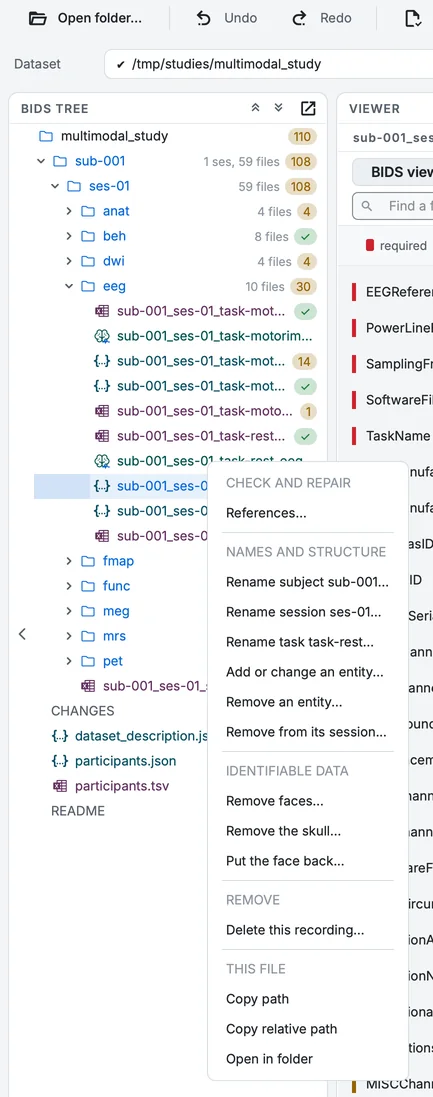The height and width of the screenshot is (1097, 433).
Task: Choose Rename subject sub-001... menu item
Action: [x=308, y=582]
